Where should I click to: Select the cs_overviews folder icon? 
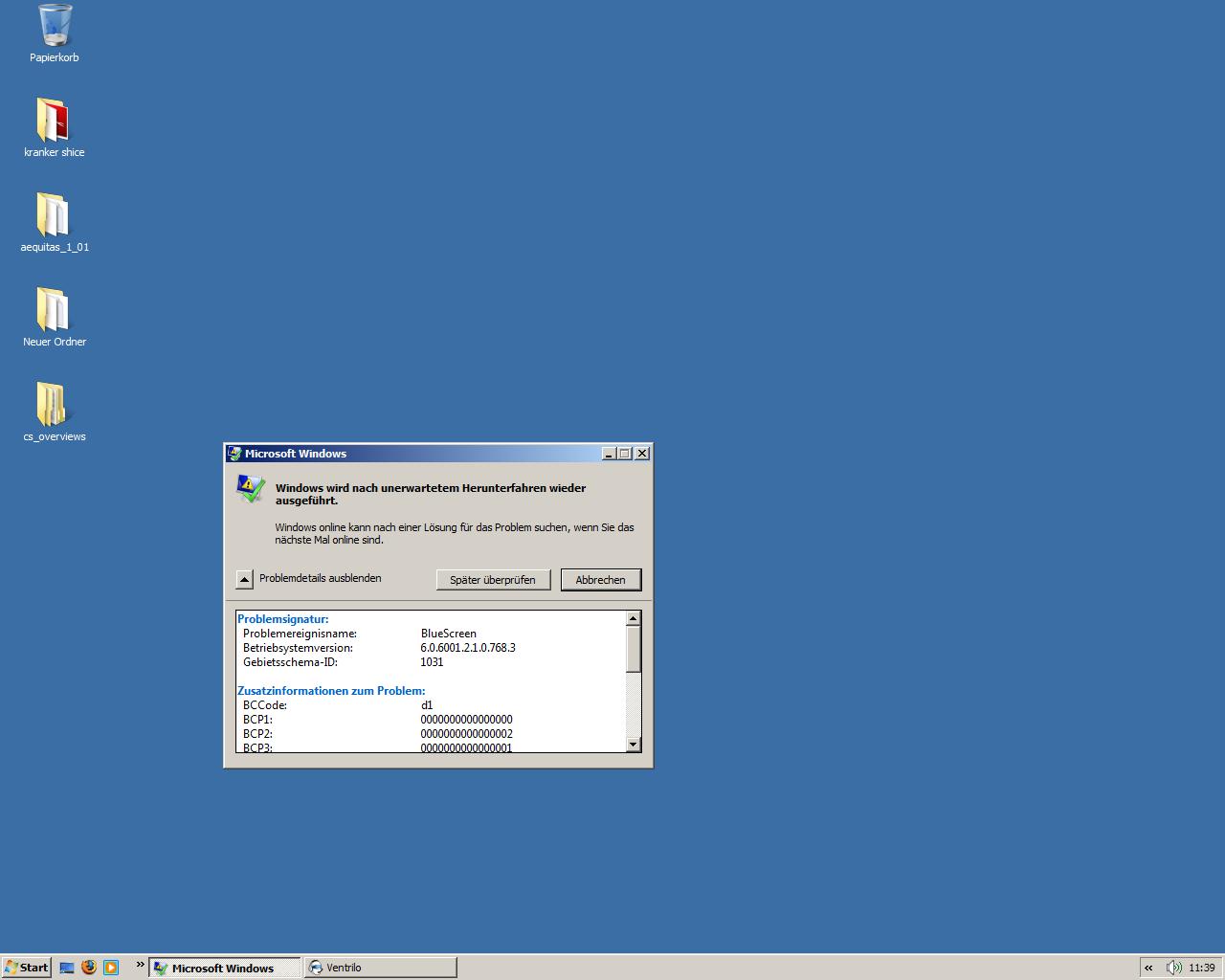(54, 405)
